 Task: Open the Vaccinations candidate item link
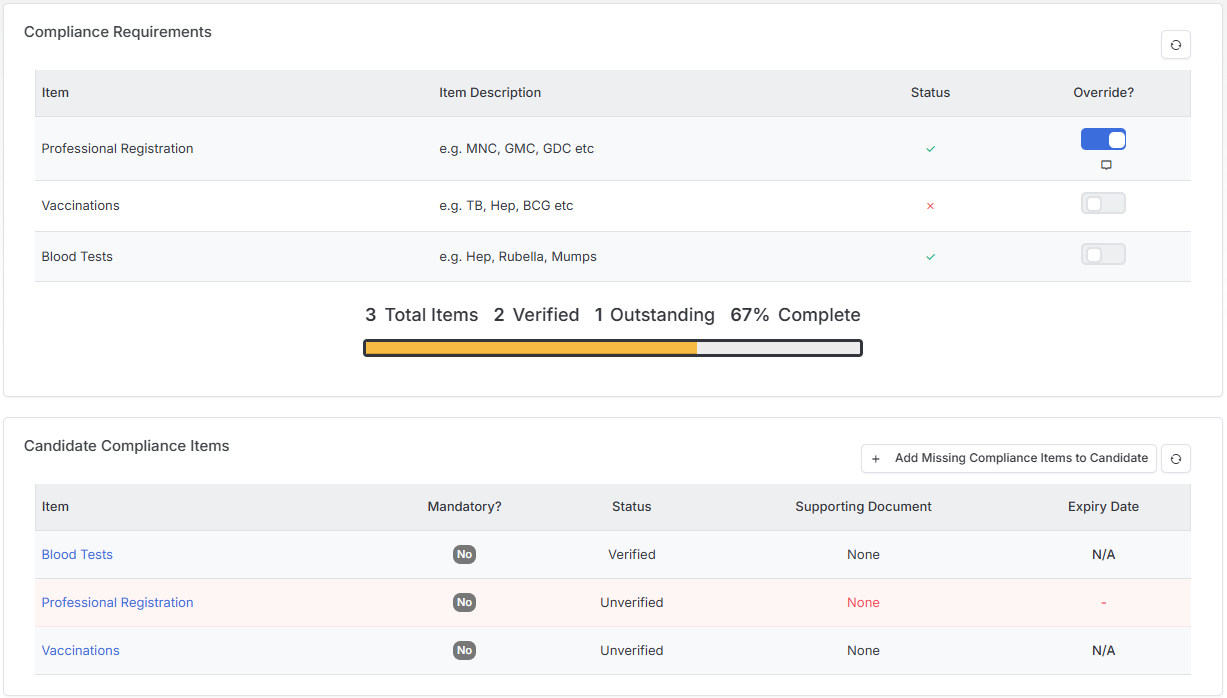tap(80, 651)
